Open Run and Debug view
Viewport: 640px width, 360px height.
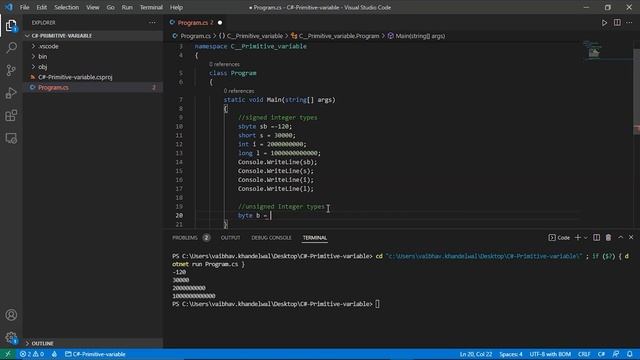(x=11, y=93)
